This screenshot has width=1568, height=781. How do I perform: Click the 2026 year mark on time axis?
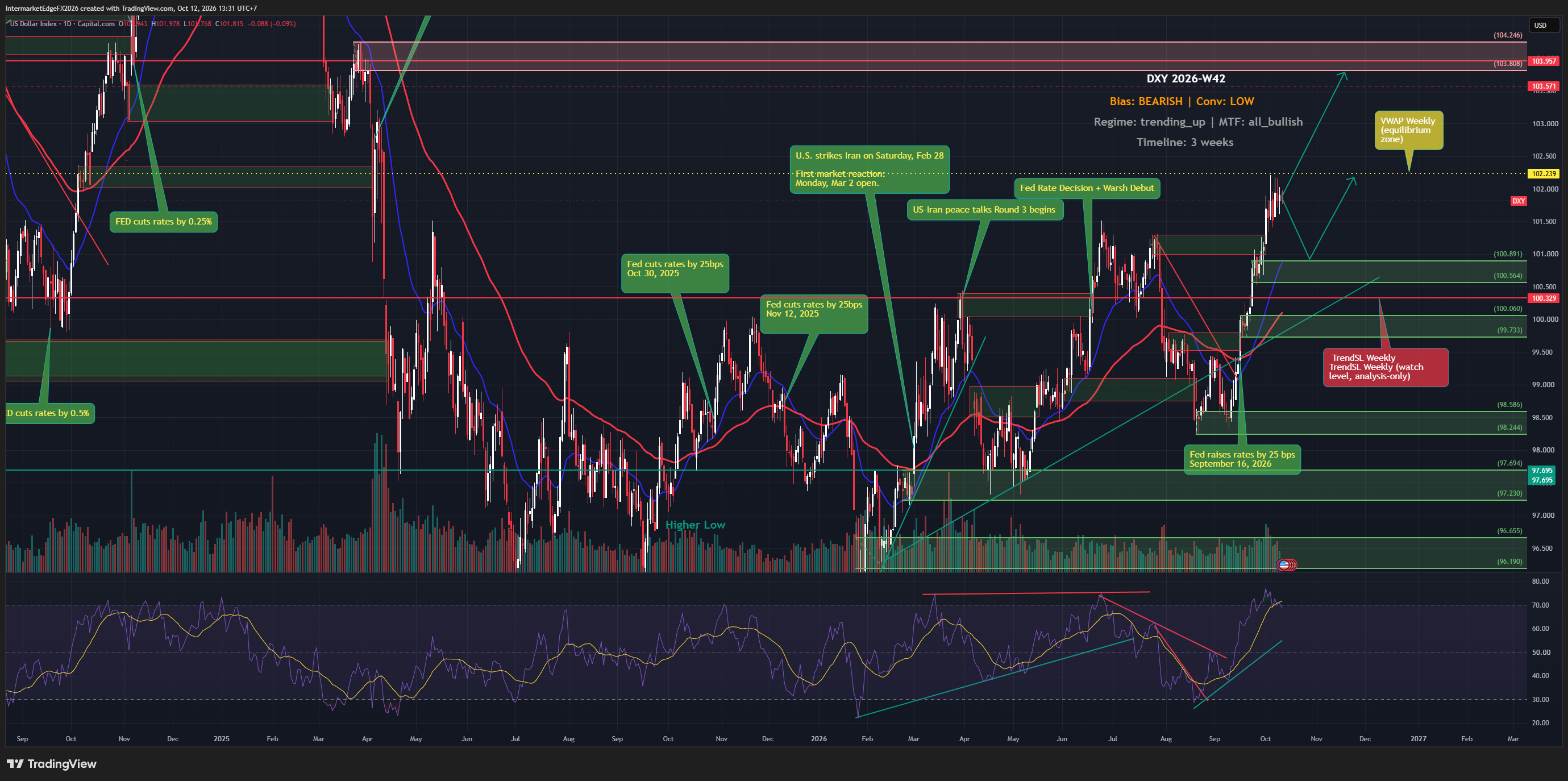point(819,739)
